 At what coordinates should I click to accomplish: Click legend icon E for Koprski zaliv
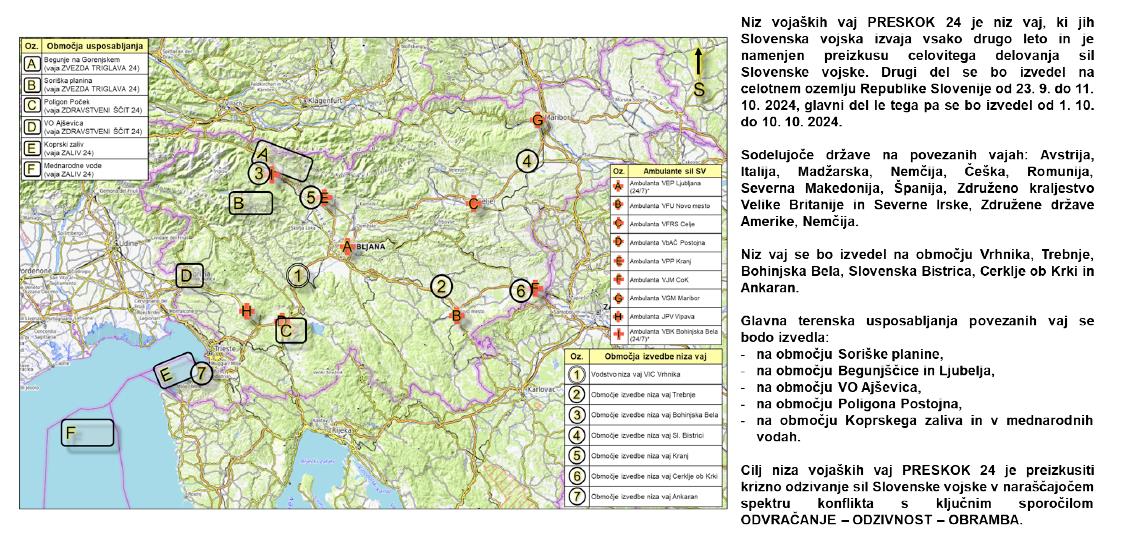click(x=31, y=149)
